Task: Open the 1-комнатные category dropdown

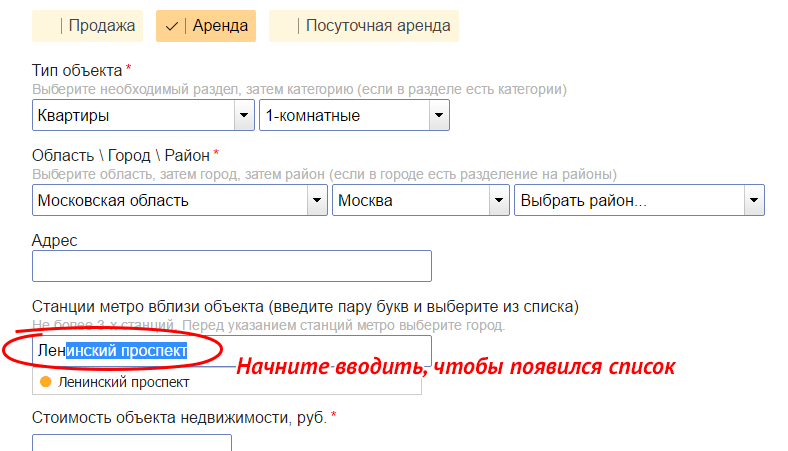Action: pos(344,115)
